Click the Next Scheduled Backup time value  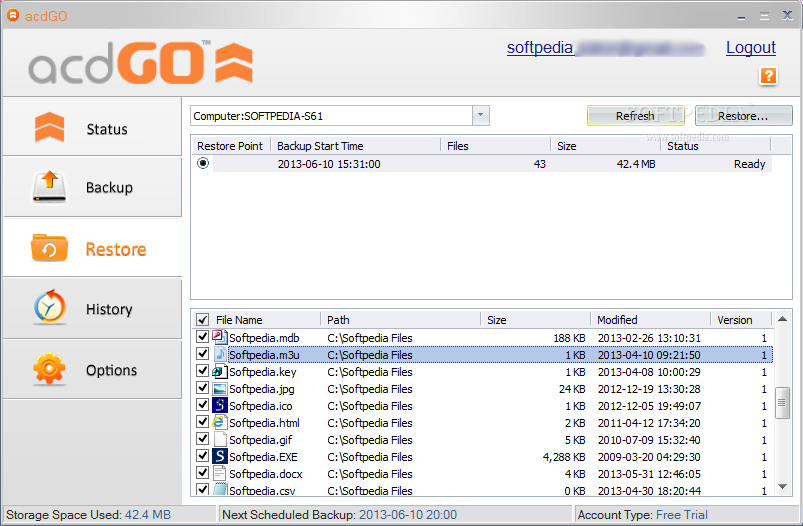click(408, 514)
